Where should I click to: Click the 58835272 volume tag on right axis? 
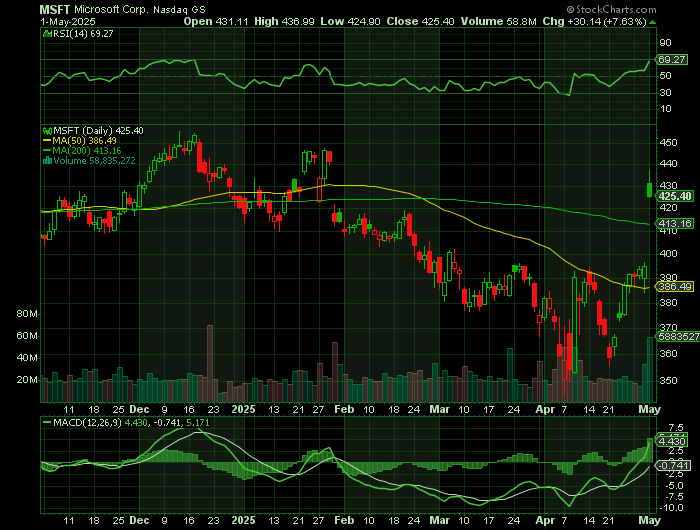click(x=679, y=337)
